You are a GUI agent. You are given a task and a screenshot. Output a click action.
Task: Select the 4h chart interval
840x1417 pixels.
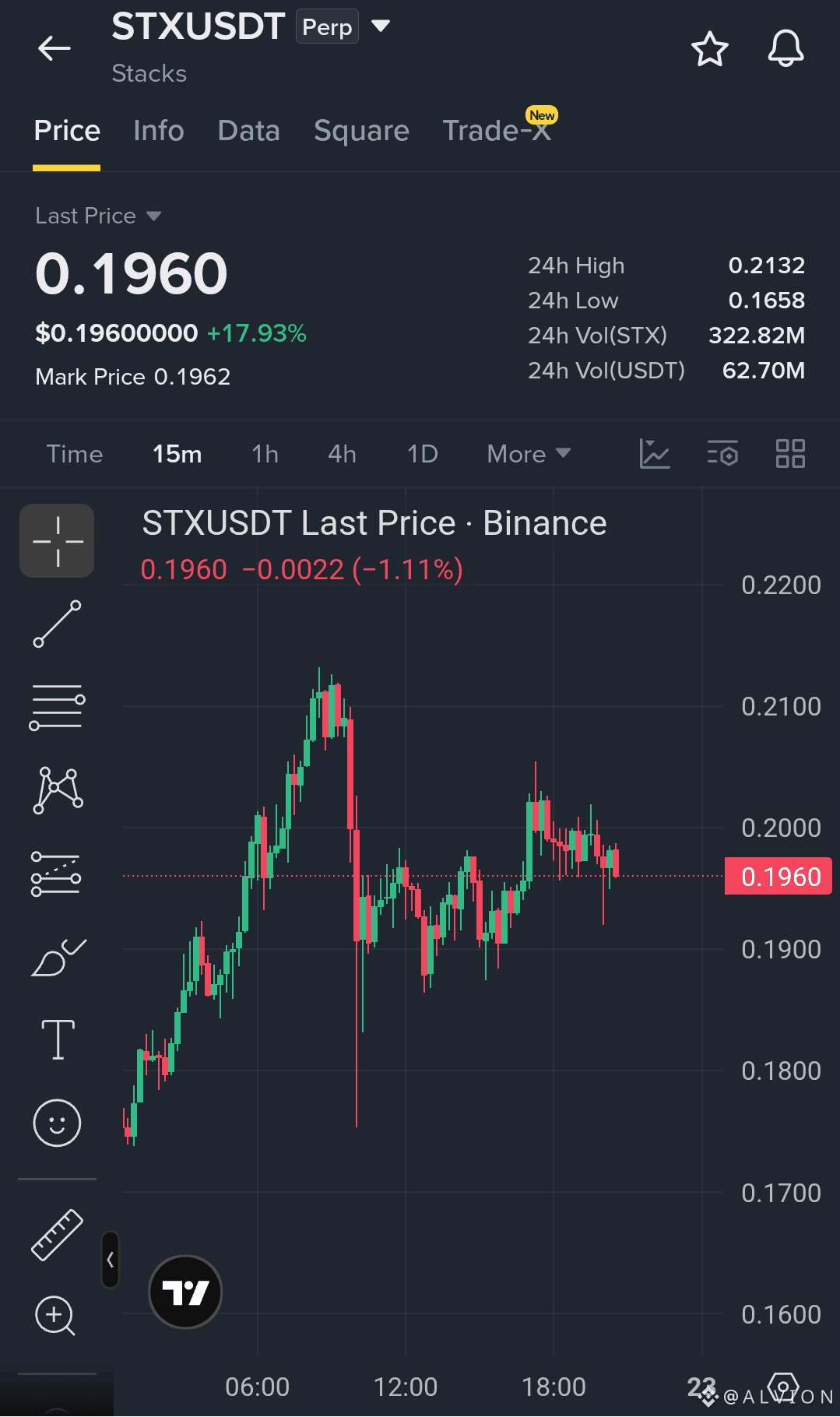pyautogui.click(x=343, y=454)
